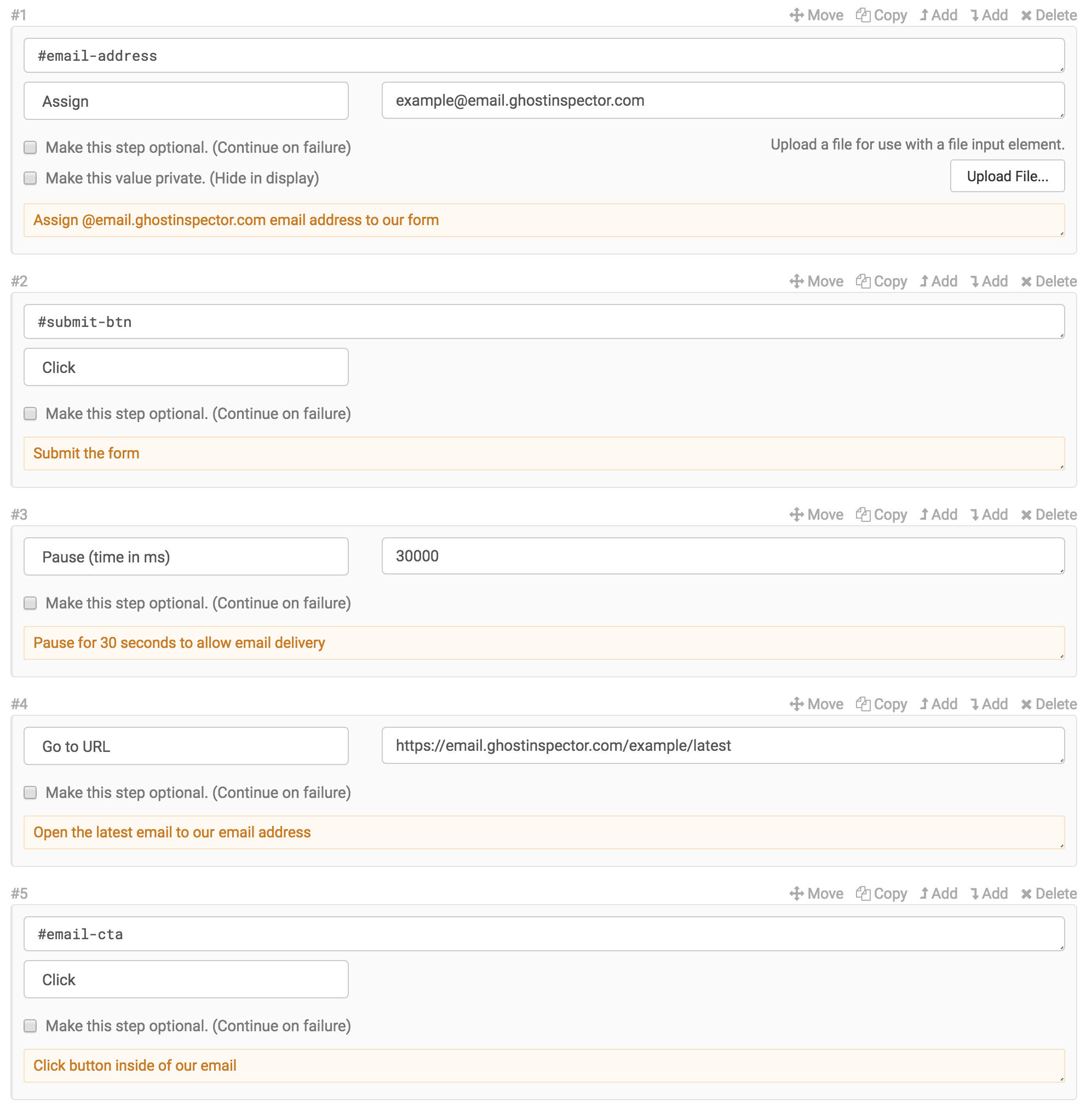Open the Click action selector in step #2
1092x1109 pixels.
tap(185, 367)
